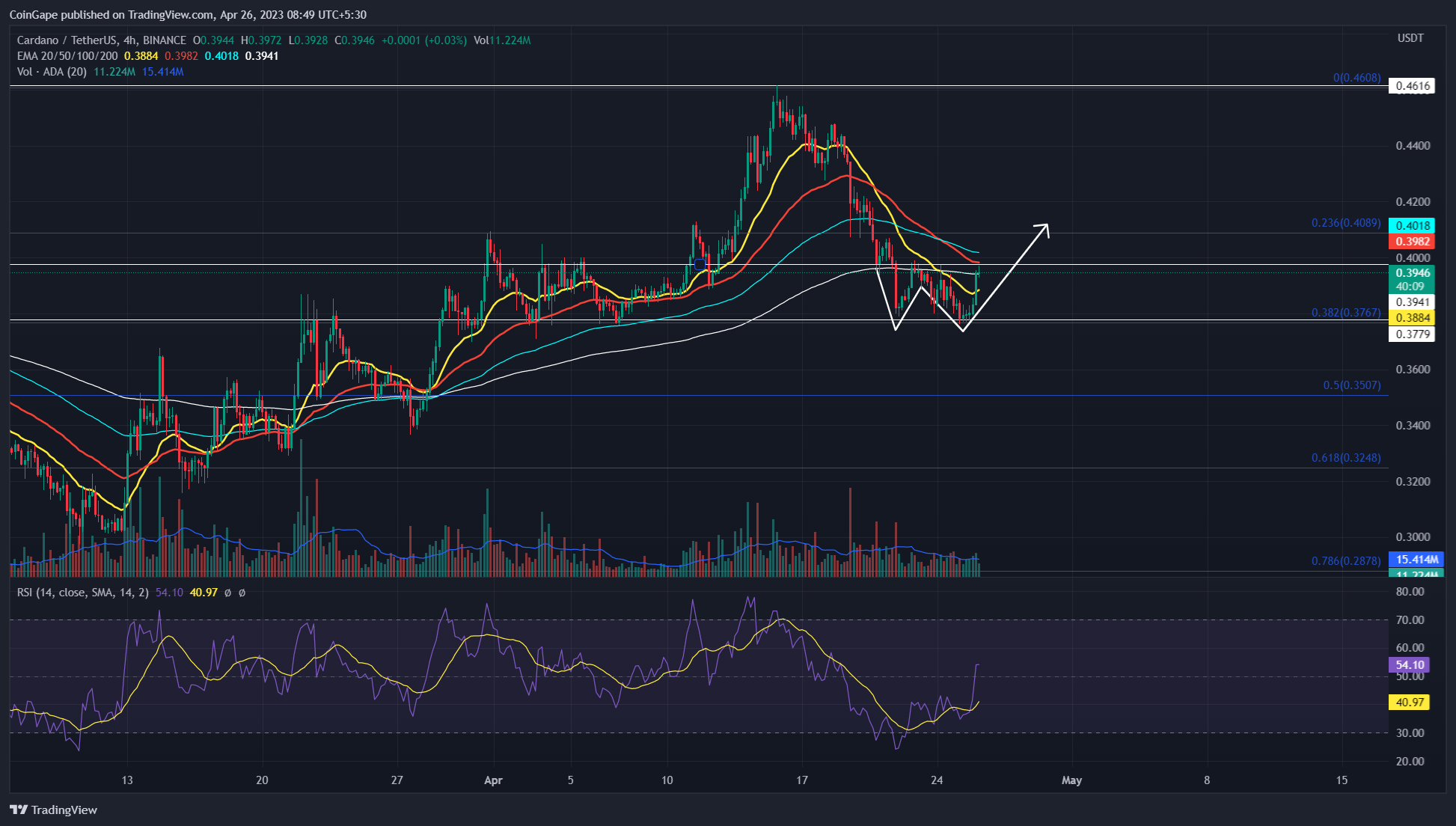Click the TradingView logo icon

coord(19,810)
